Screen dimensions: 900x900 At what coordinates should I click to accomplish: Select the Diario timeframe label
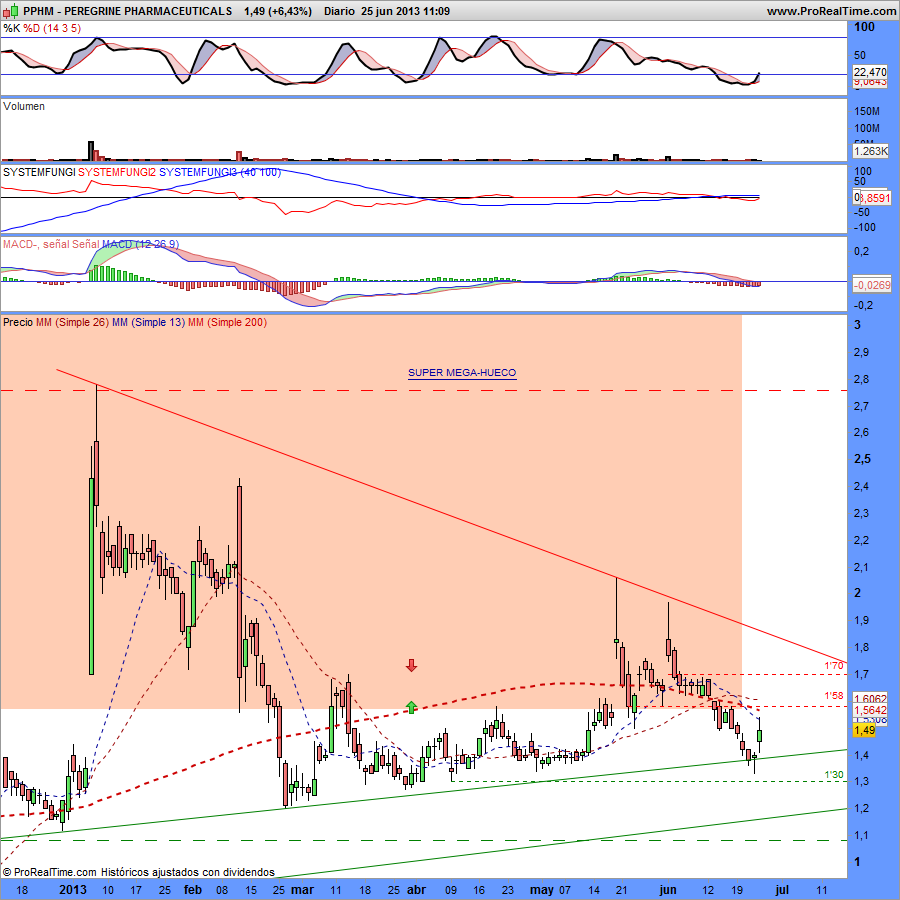point(339,11)
